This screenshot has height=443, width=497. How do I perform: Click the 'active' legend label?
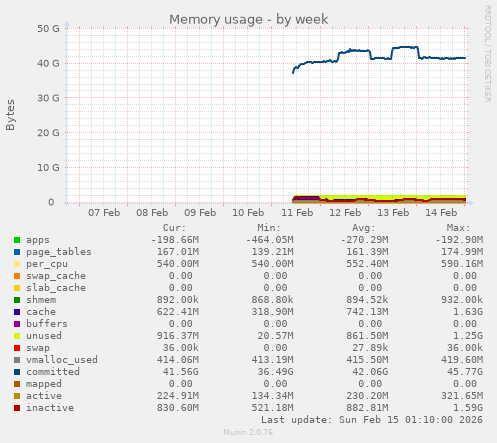(44, 396)
